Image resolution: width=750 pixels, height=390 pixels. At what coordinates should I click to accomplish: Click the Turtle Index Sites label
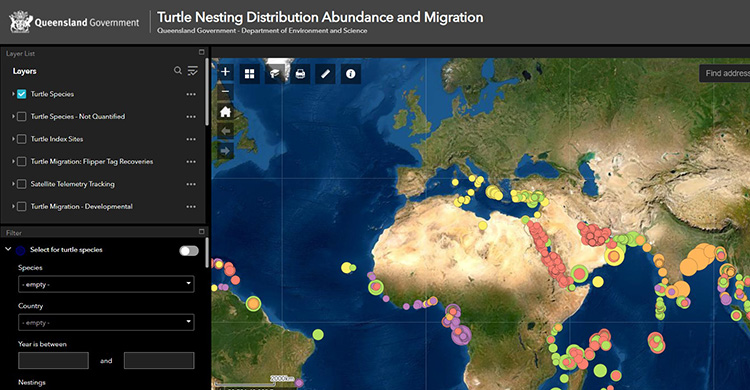pyautogui.click(x=57, y=139)
